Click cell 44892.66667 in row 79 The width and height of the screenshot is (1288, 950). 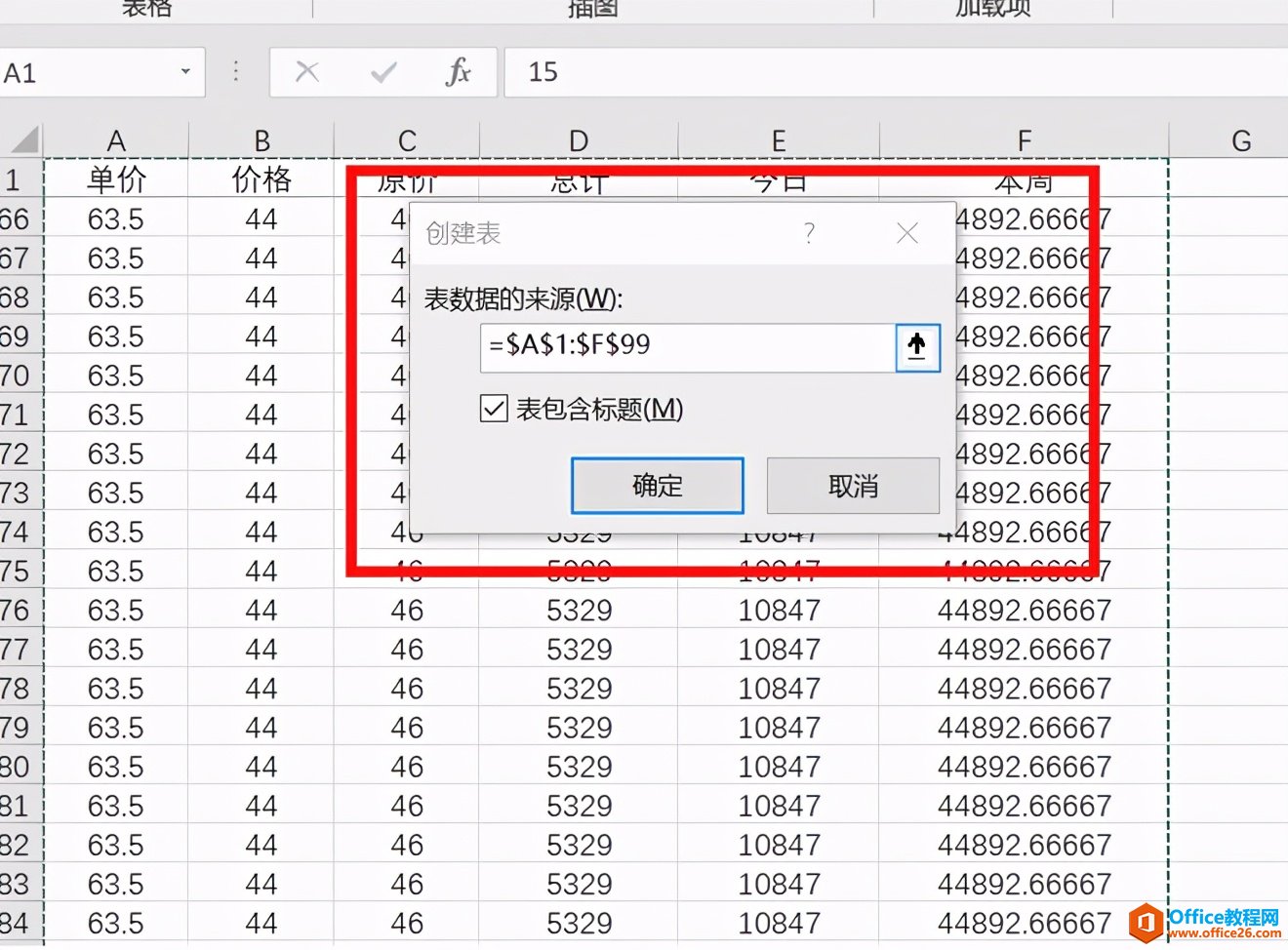(1025, 728)
